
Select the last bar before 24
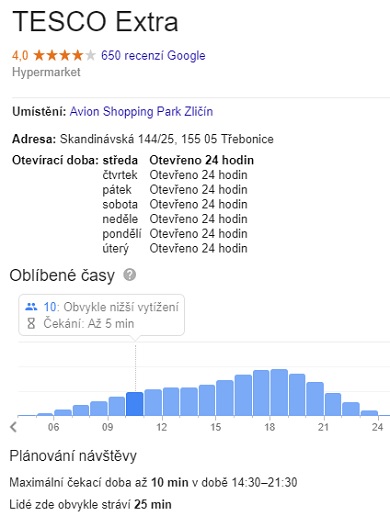click(369, 413)
